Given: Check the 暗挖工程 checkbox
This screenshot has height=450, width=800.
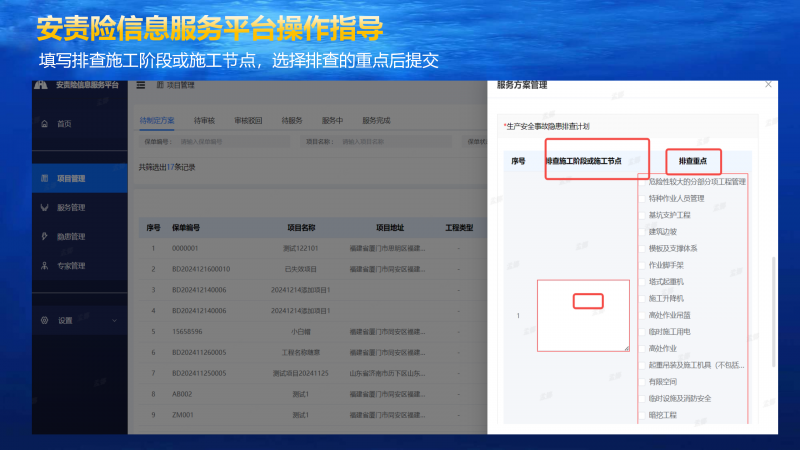Looking at the screenshot, I should point(642,415).
